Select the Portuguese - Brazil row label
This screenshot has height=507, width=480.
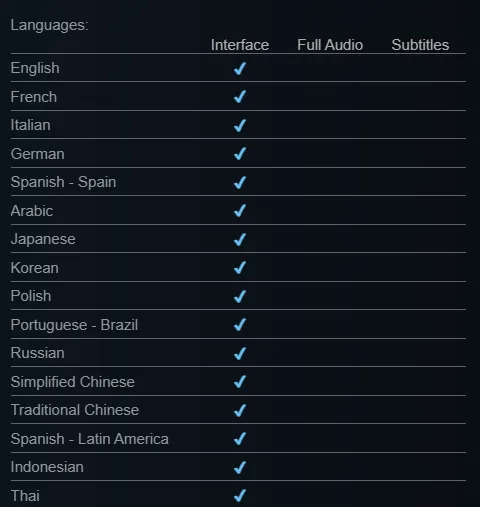pyautogui.click(x=74, y=325)
